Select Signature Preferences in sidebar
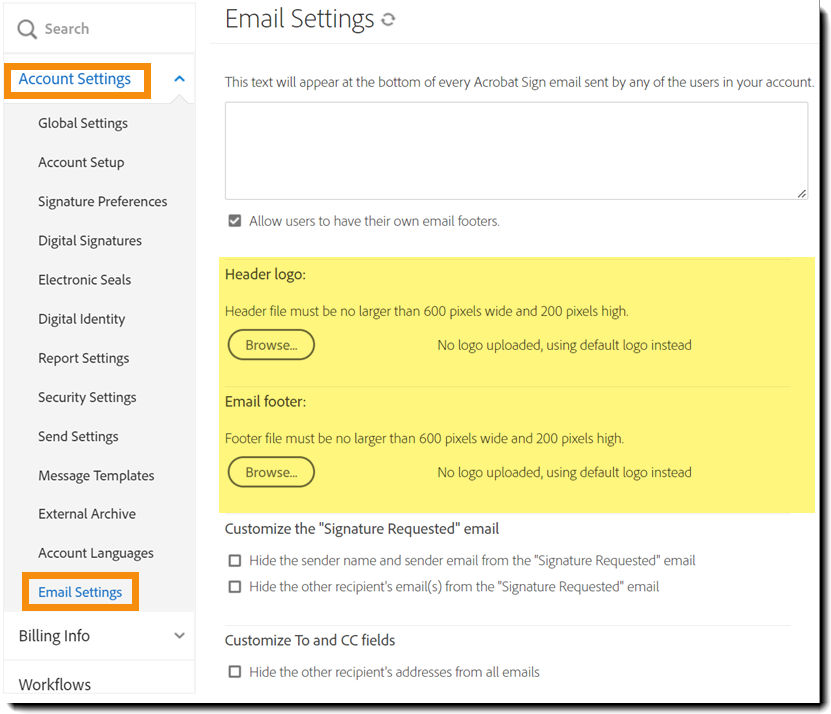Screen dimensions: 831x714 coord(102,201)
